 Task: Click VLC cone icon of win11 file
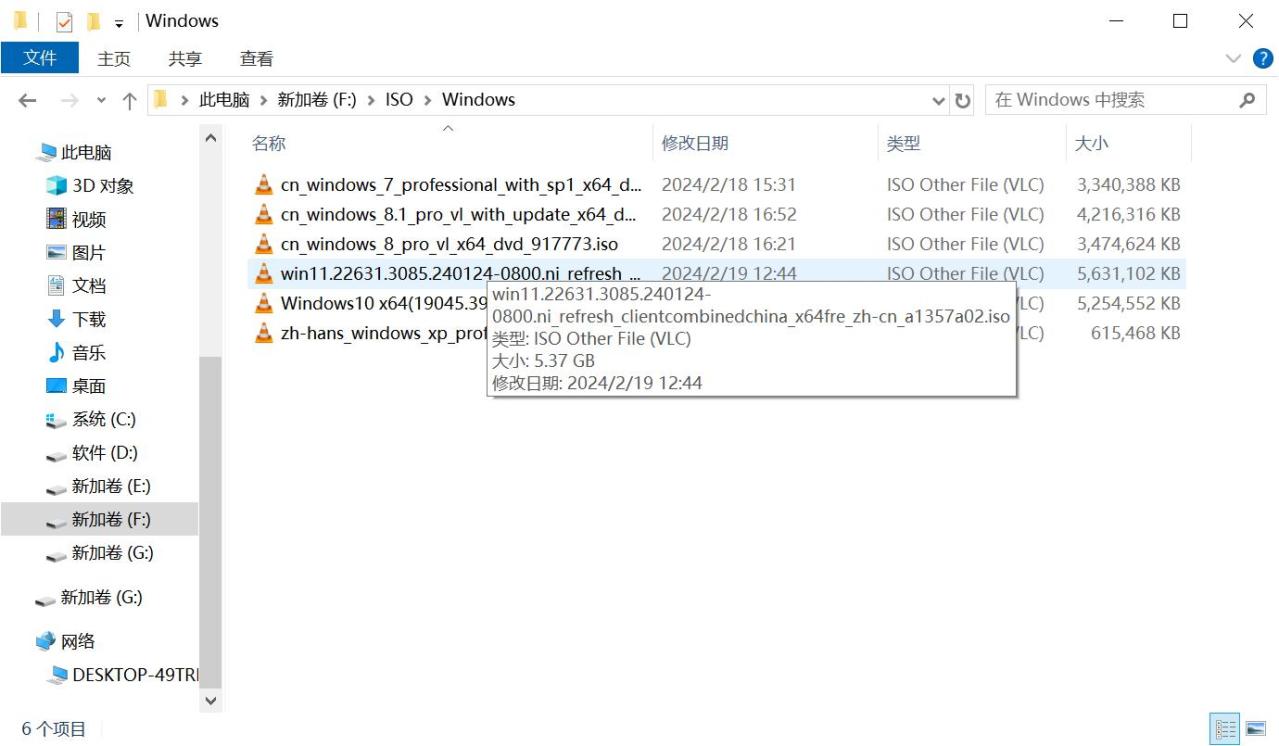tap(263, 273)
